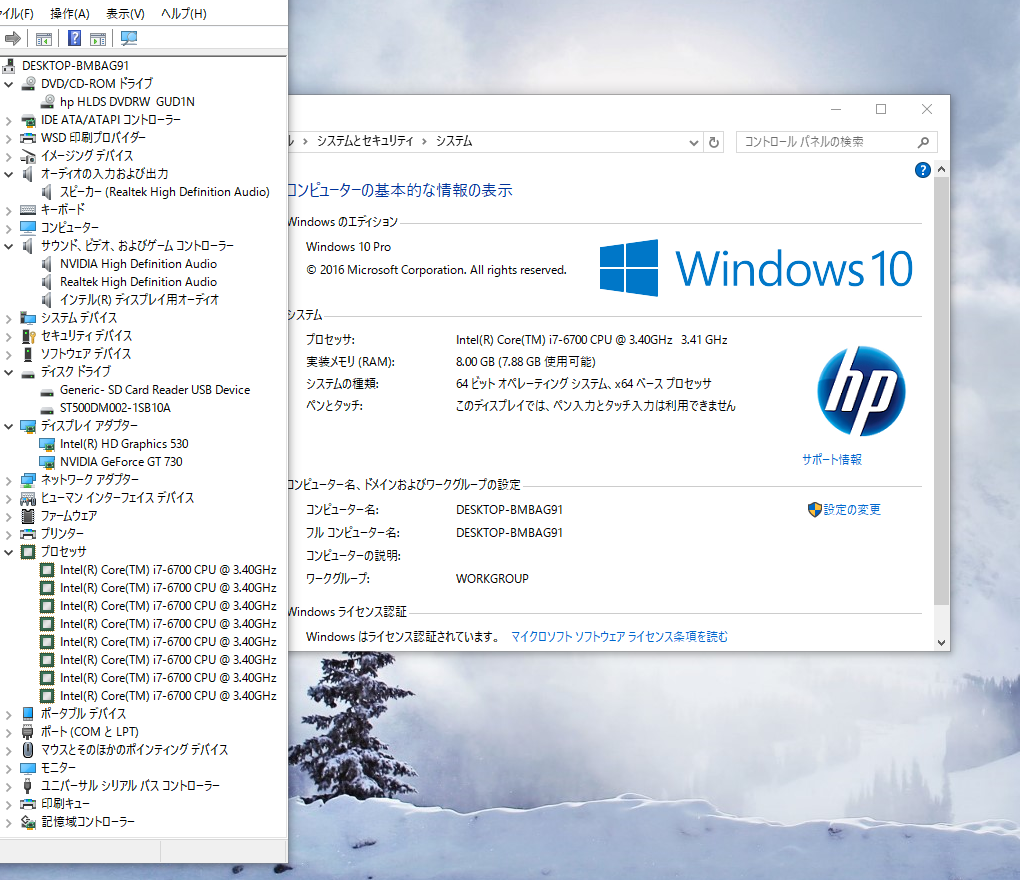Image resolution: width=1020 pixels, height=880 pixels.
Task: Click the search magnifier in Control Panel search
Action: point(923,141)
